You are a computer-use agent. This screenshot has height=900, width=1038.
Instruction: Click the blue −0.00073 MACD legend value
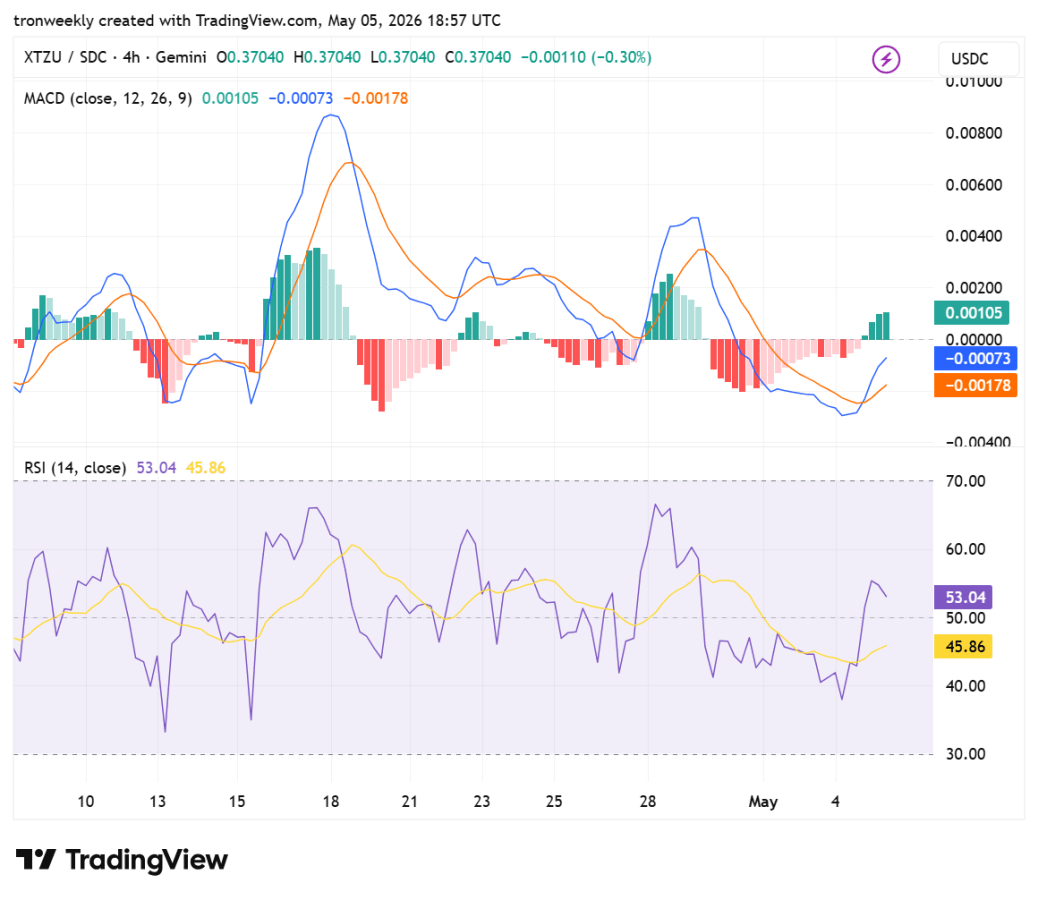(x=301, y=99)
